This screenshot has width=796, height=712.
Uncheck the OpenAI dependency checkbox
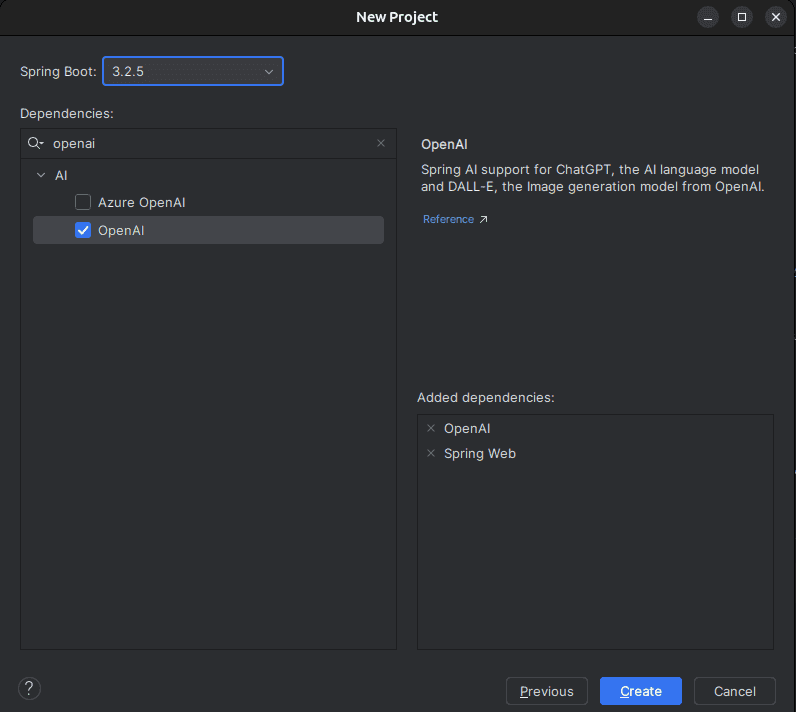[83, 230]
